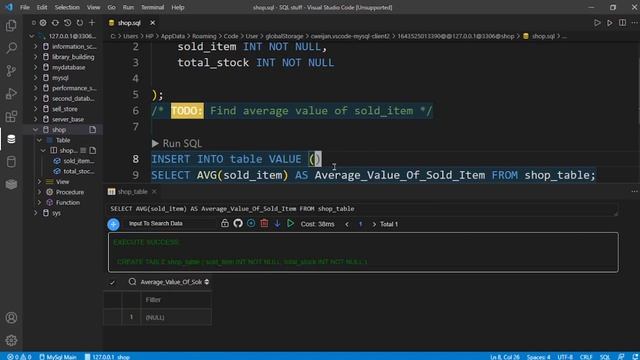The width and height of the screenshot is (640, 360).
Task: Click the green run play icon in results toolbar
Action: coord(290,223)
